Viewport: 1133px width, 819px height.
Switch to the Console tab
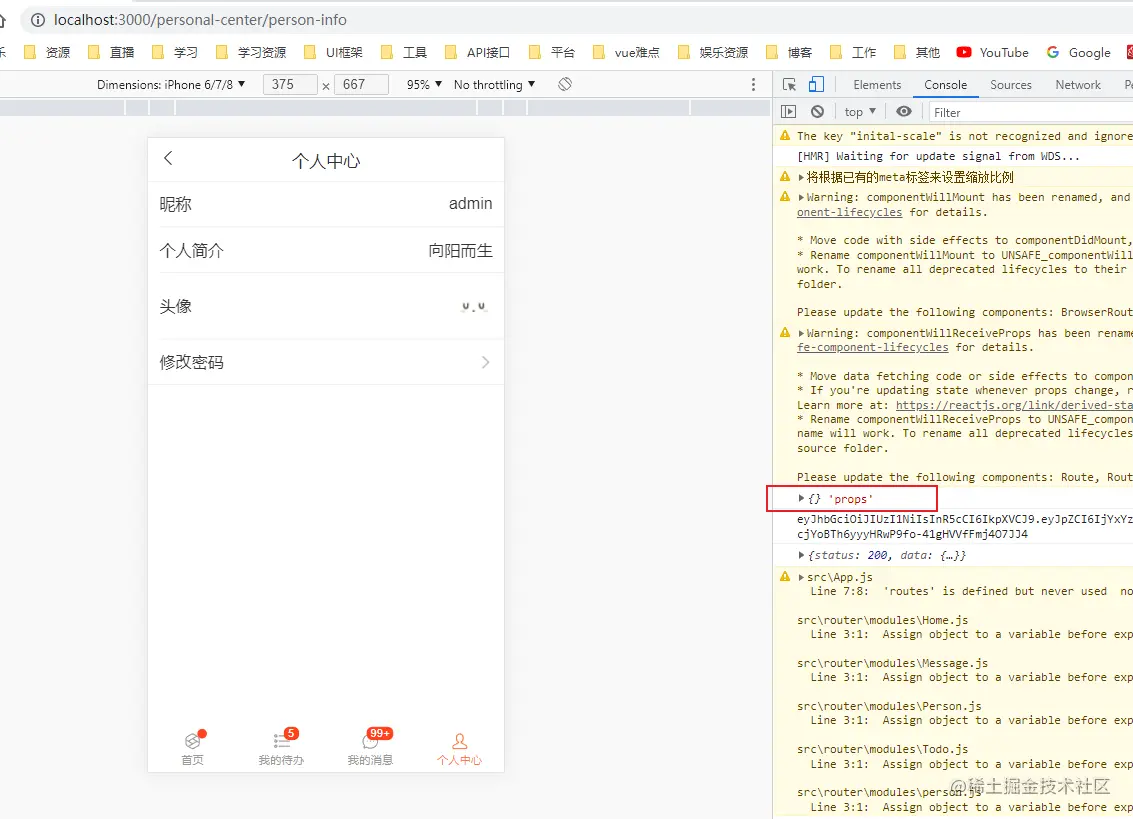click(945, 85)
